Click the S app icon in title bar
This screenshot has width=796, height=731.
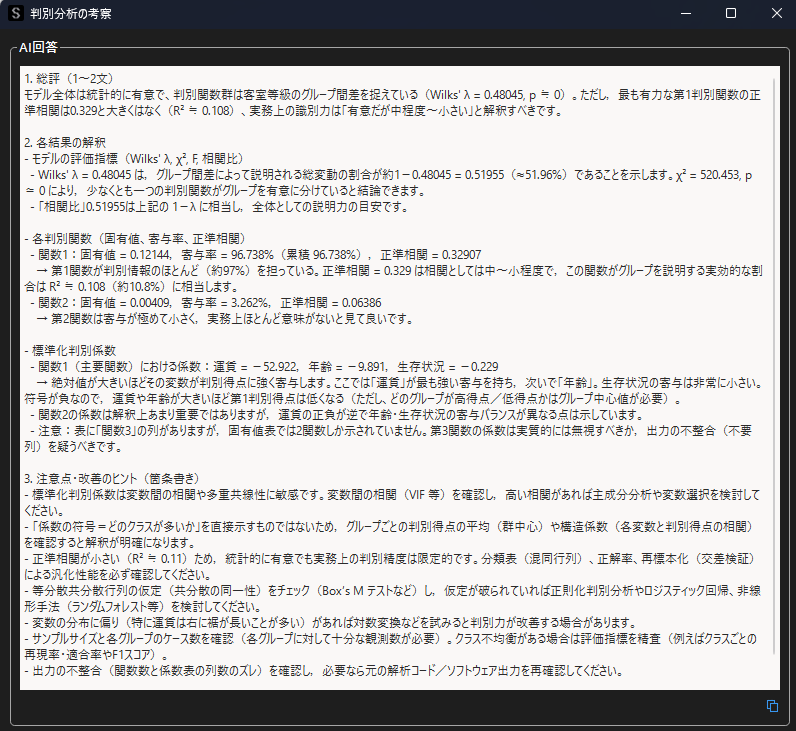tap(16, 13)
